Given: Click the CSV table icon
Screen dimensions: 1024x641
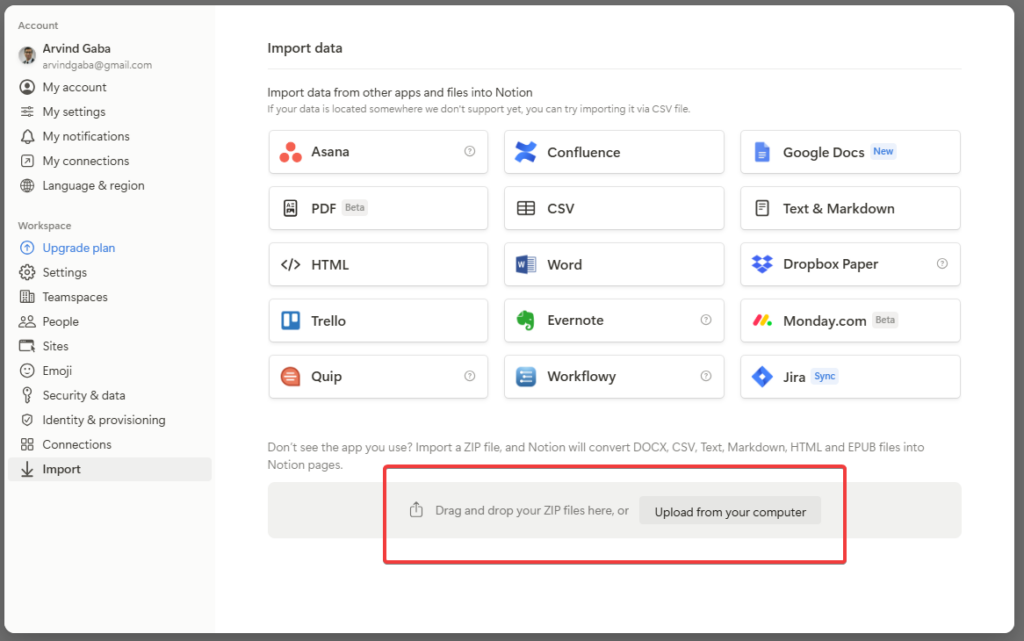Looking at the screenshot, I should [526, 208].
